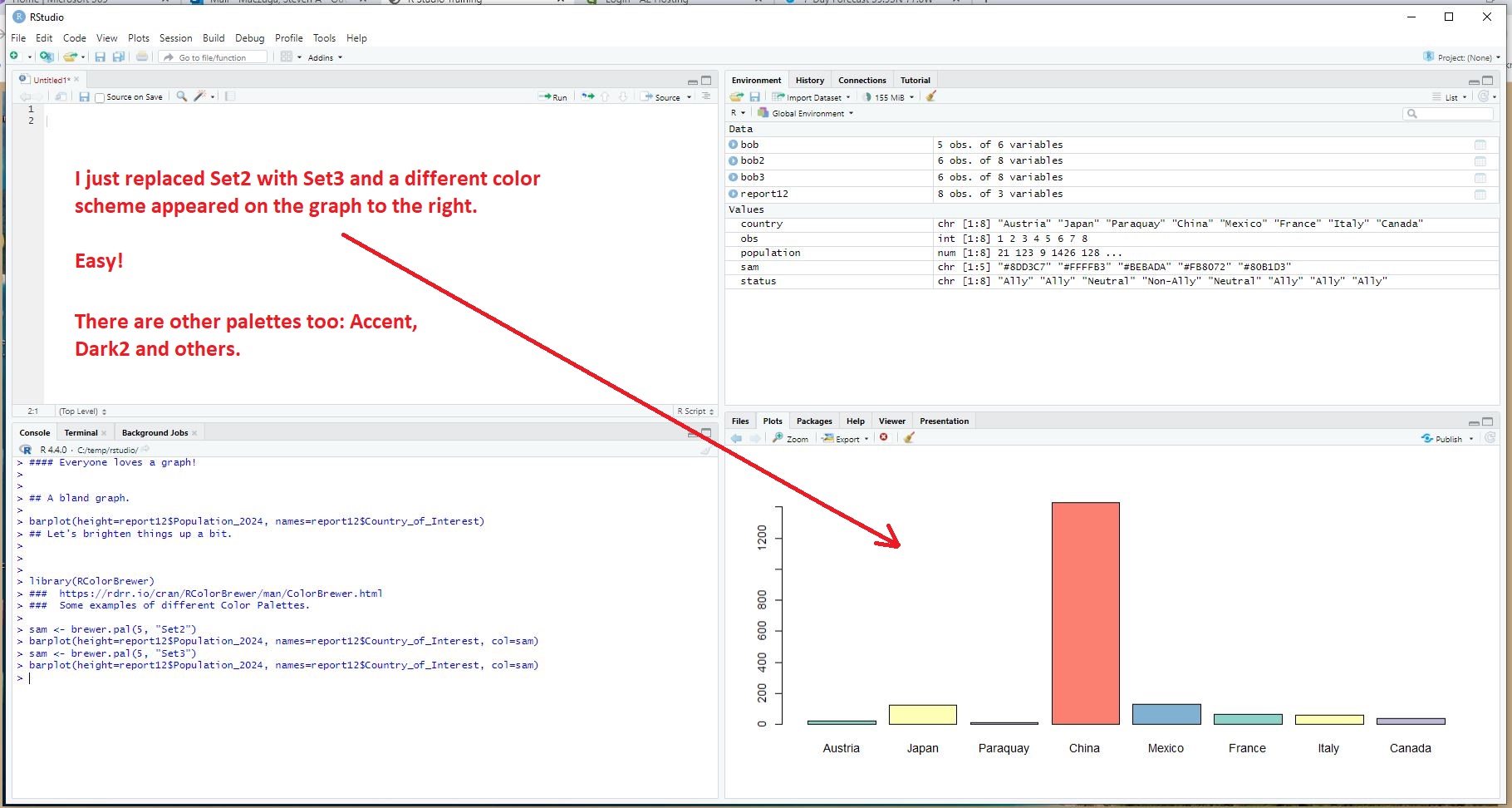Open the Plots menu in the menu bar
The width and height of the screenshot is (1512, 808).
coord(138,38)
